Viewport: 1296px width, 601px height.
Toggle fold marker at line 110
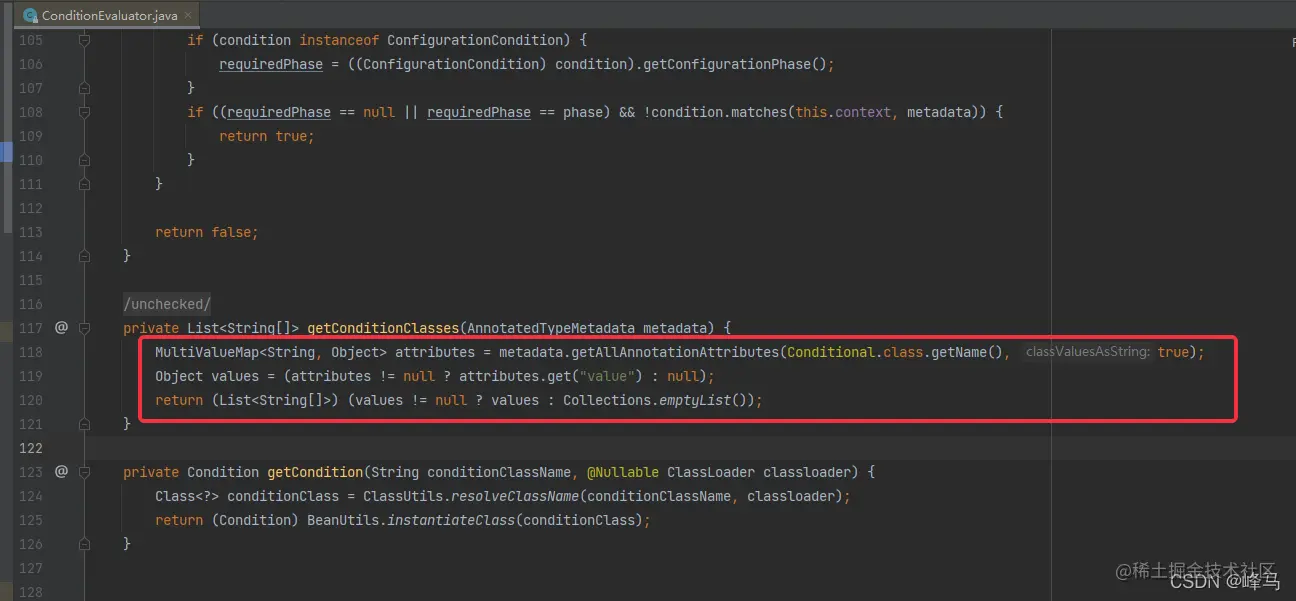[x=85, y=160]
